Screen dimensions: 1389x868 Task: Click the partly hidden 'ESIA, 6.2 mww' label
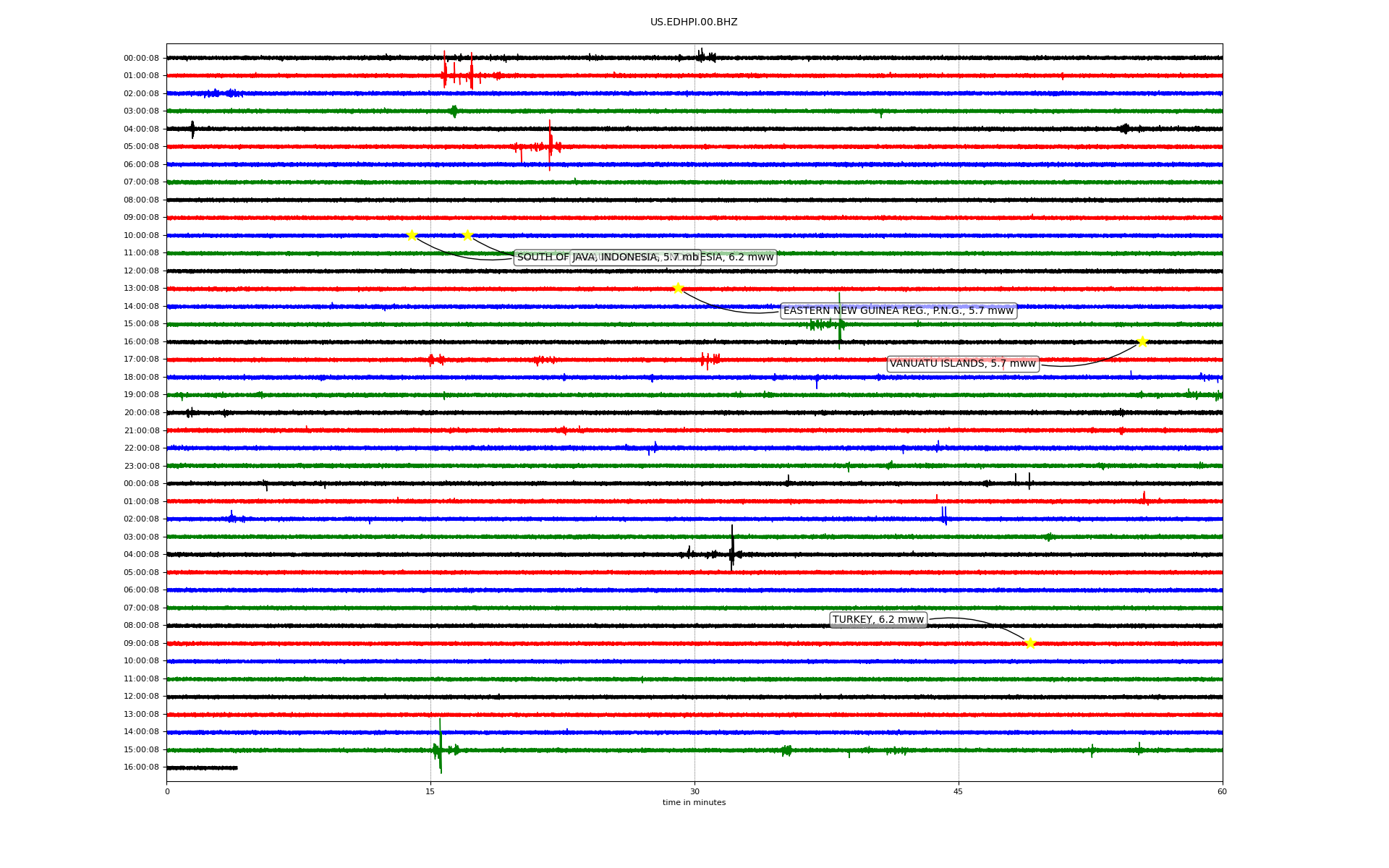pyautogui.click(x=739, y=258)
